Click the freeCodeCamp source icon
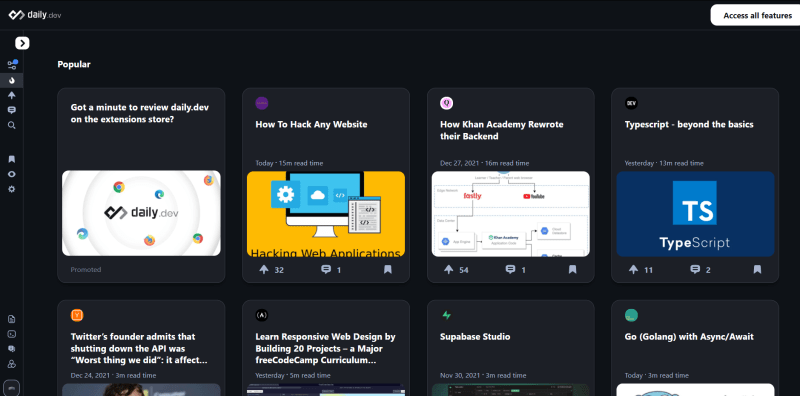This screenshot has width=800, height=396. pyautogui.click(x=262, y=315)
